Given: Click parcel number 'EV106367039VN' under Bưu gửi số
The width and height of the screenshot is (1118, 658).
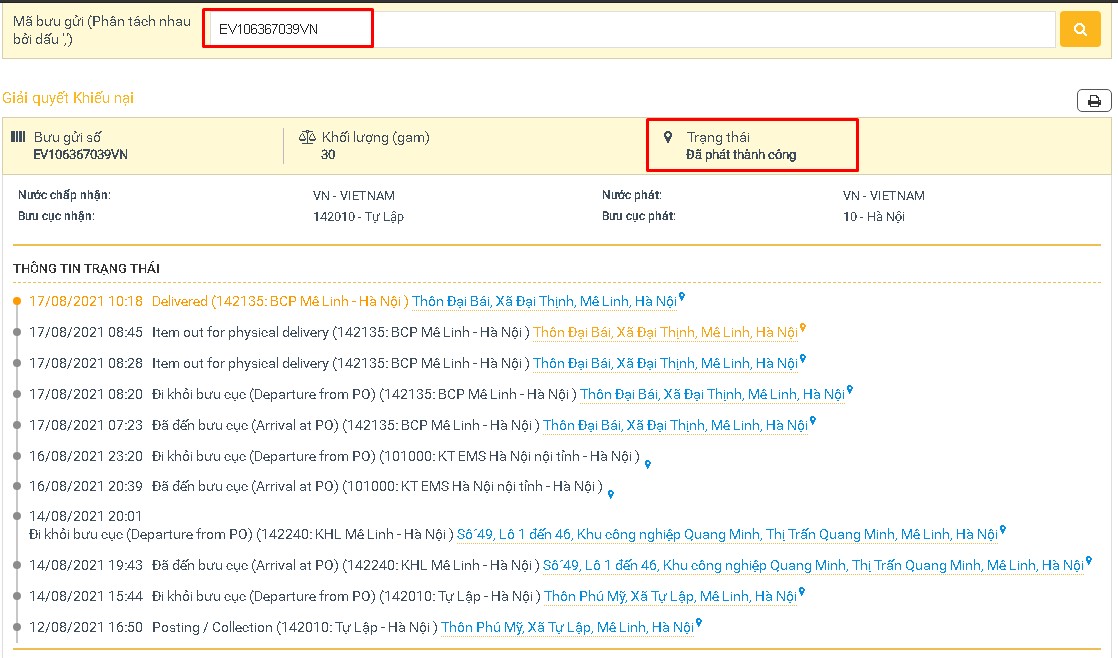Looking at the screenshot, I should point(81,155).
